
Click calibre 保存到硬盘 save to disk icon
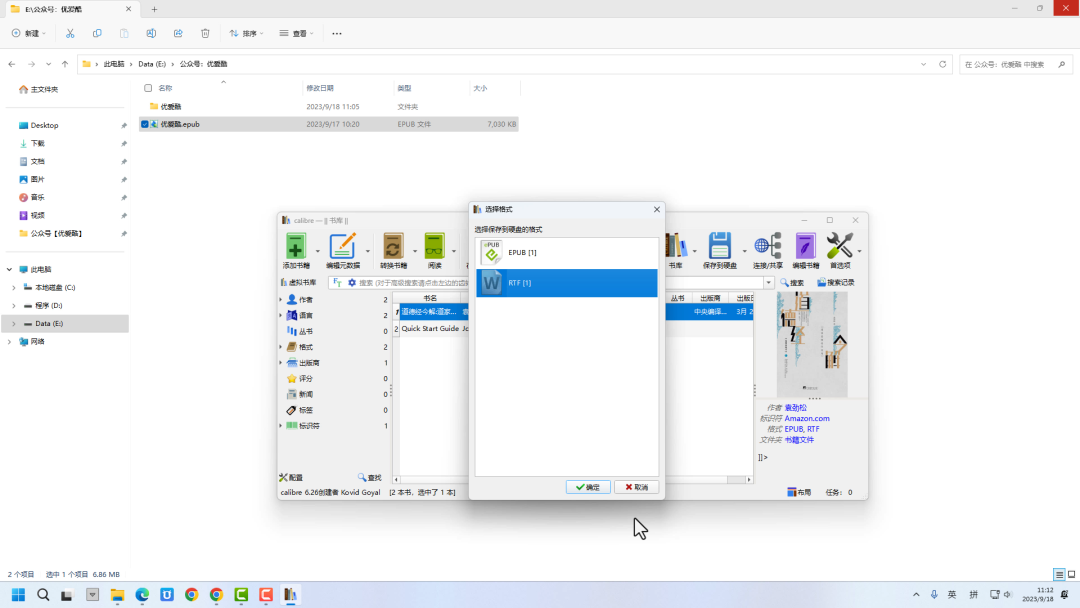click(x=720, y=251)
